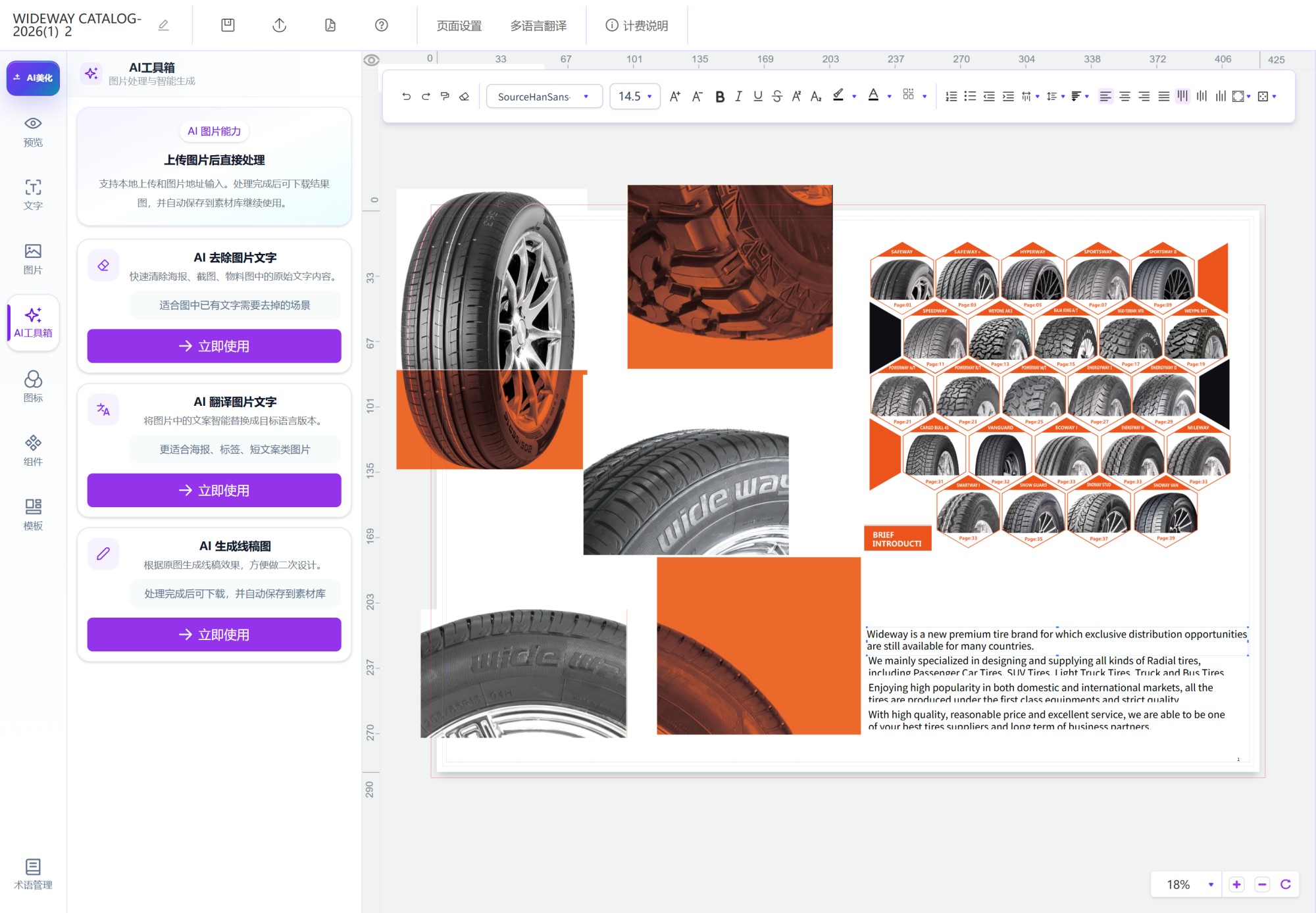This screenshot has width=1316, height=913.
Task: Toggle ruler visibility eye icon
Action: [x=371, y=60]
